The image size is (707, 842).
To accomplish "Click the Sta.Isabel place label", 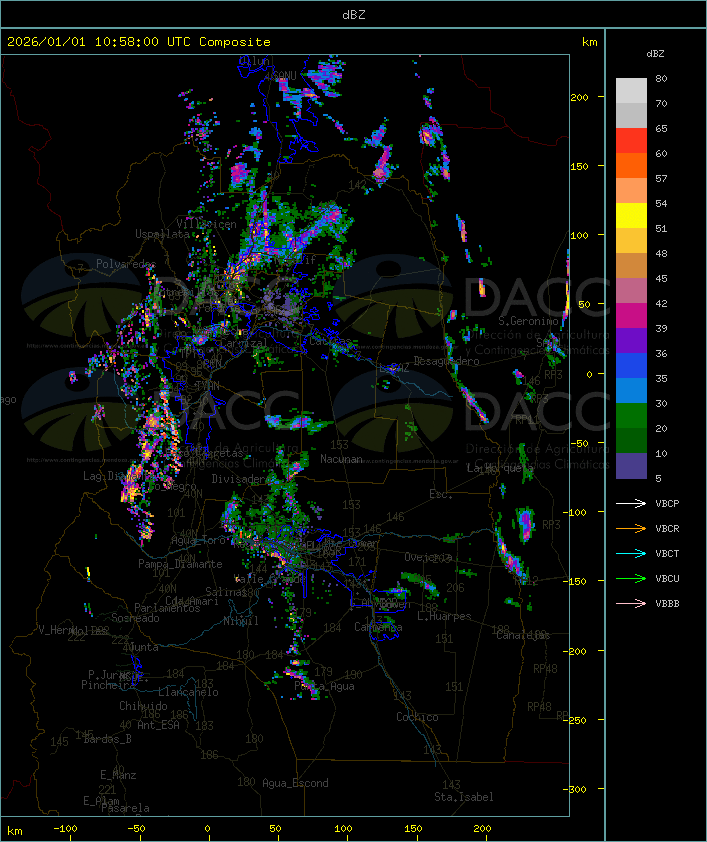I will click(x=464, y=797).
